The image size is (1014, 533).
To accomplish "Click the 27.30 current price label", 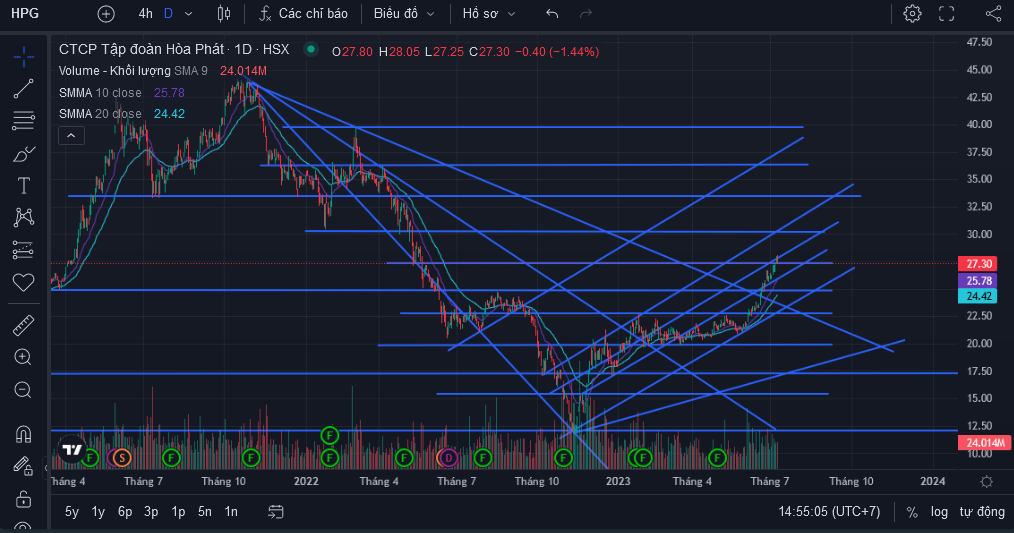I will click(978, 264).
